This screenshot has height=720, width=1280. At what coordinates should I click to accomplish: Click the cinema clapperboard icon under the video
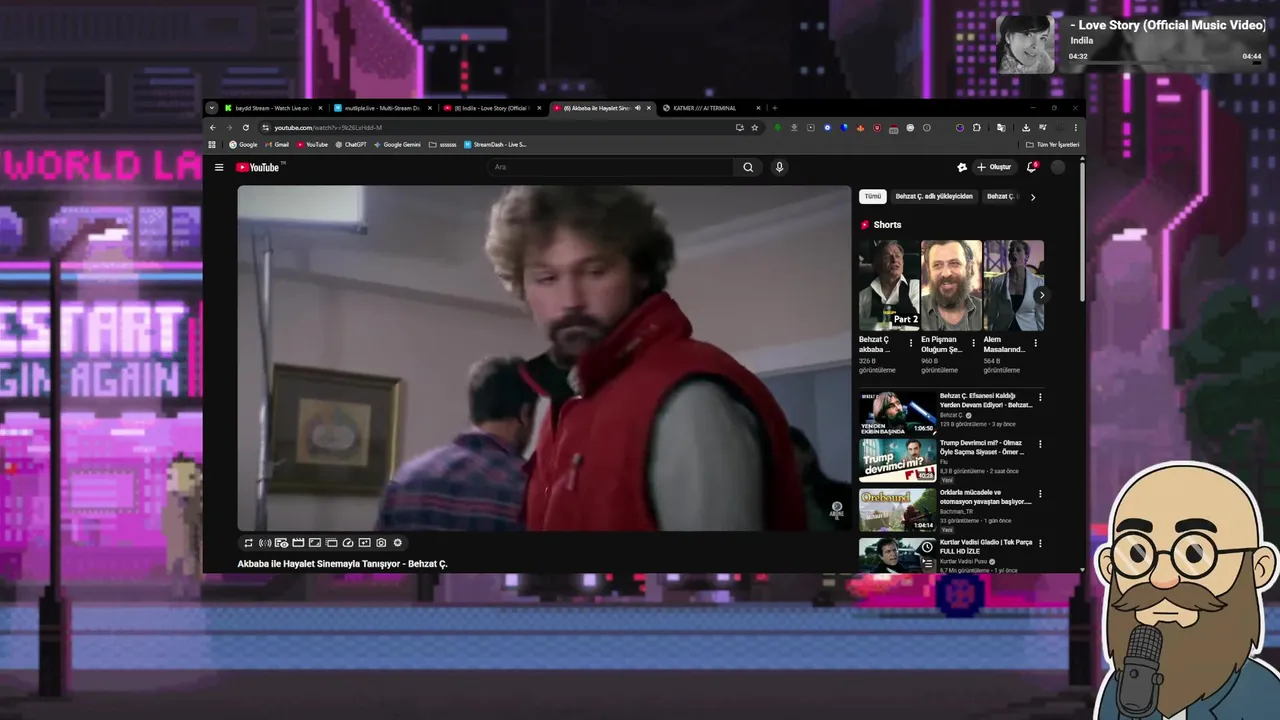(x=298, y=543)
